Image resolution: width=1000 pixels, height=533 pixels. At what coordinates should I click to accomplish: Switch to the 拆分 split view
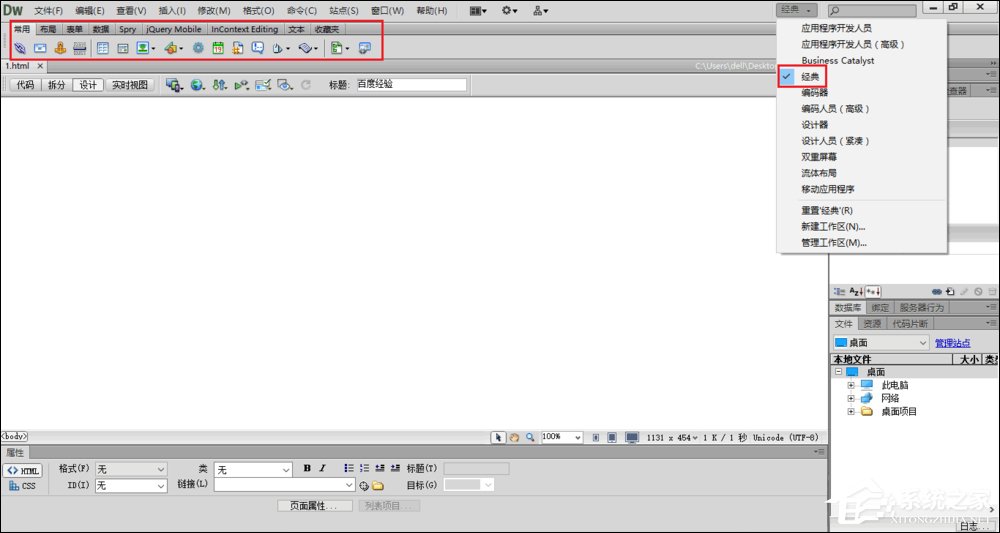click(x=57, y=85)
